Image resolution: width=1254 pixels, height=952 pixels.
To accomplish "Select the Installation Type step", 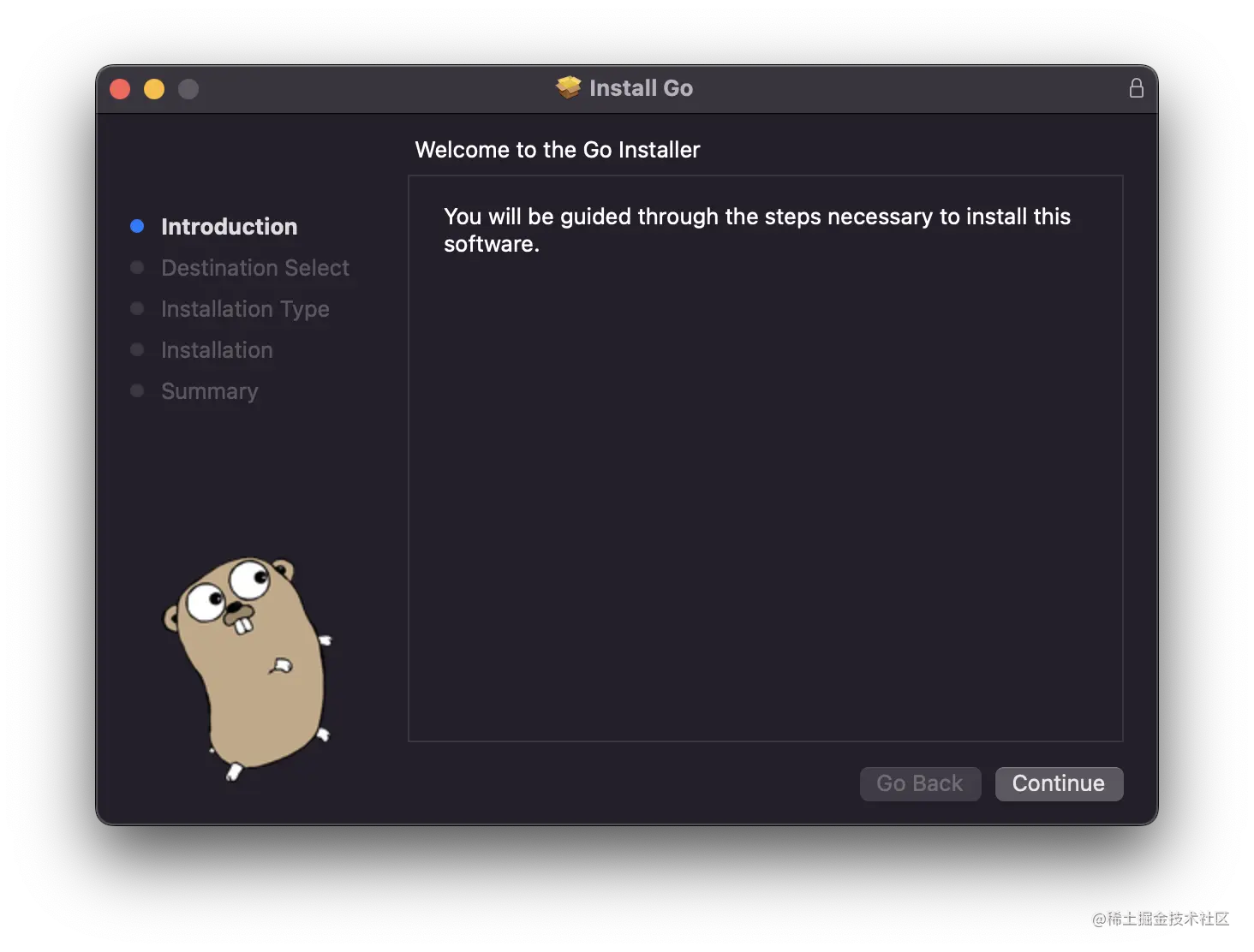I will click(x=245, y=309).
